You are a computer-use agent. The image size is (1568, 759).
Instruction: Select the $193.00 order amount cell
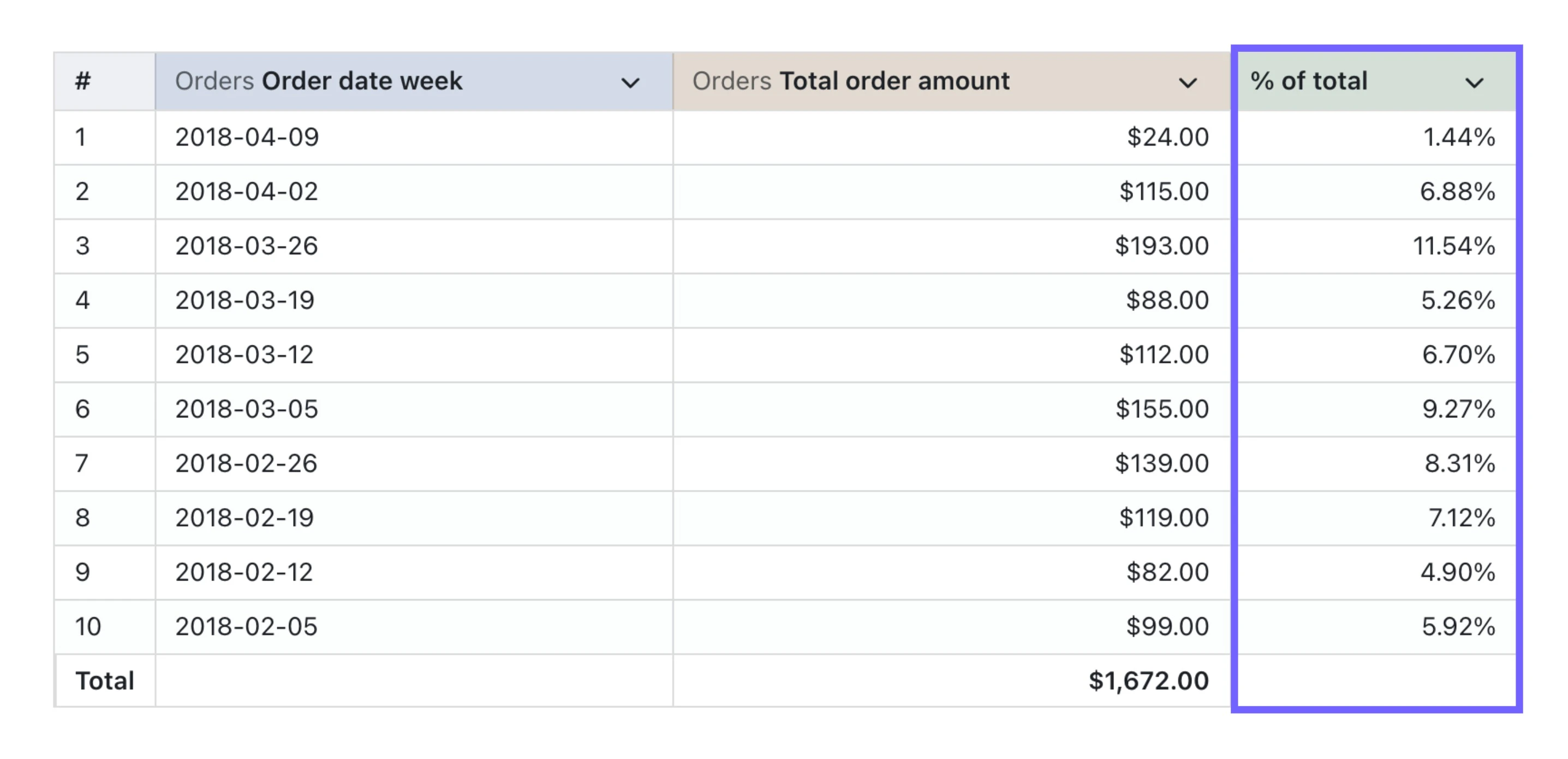coord(1161,247)
